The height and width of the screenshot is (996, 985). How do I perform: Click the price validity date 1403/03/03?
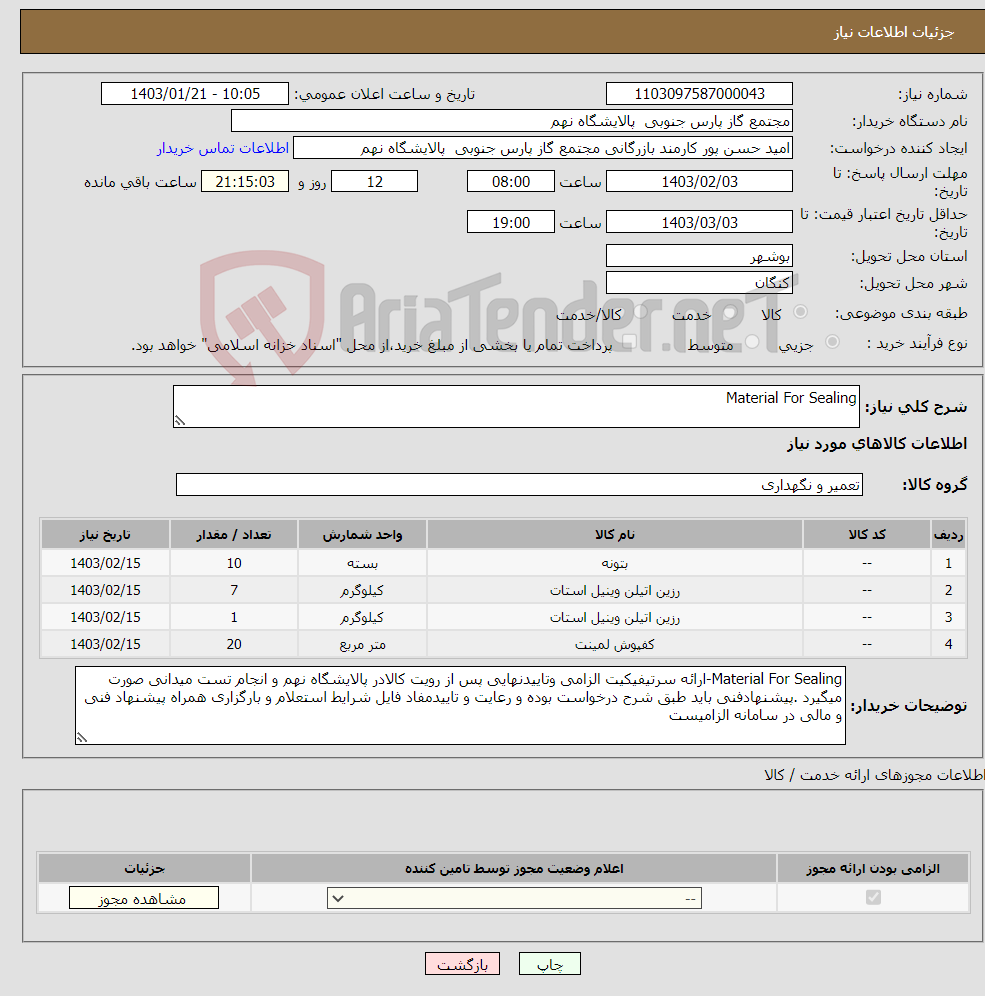(x=699, y=222)
